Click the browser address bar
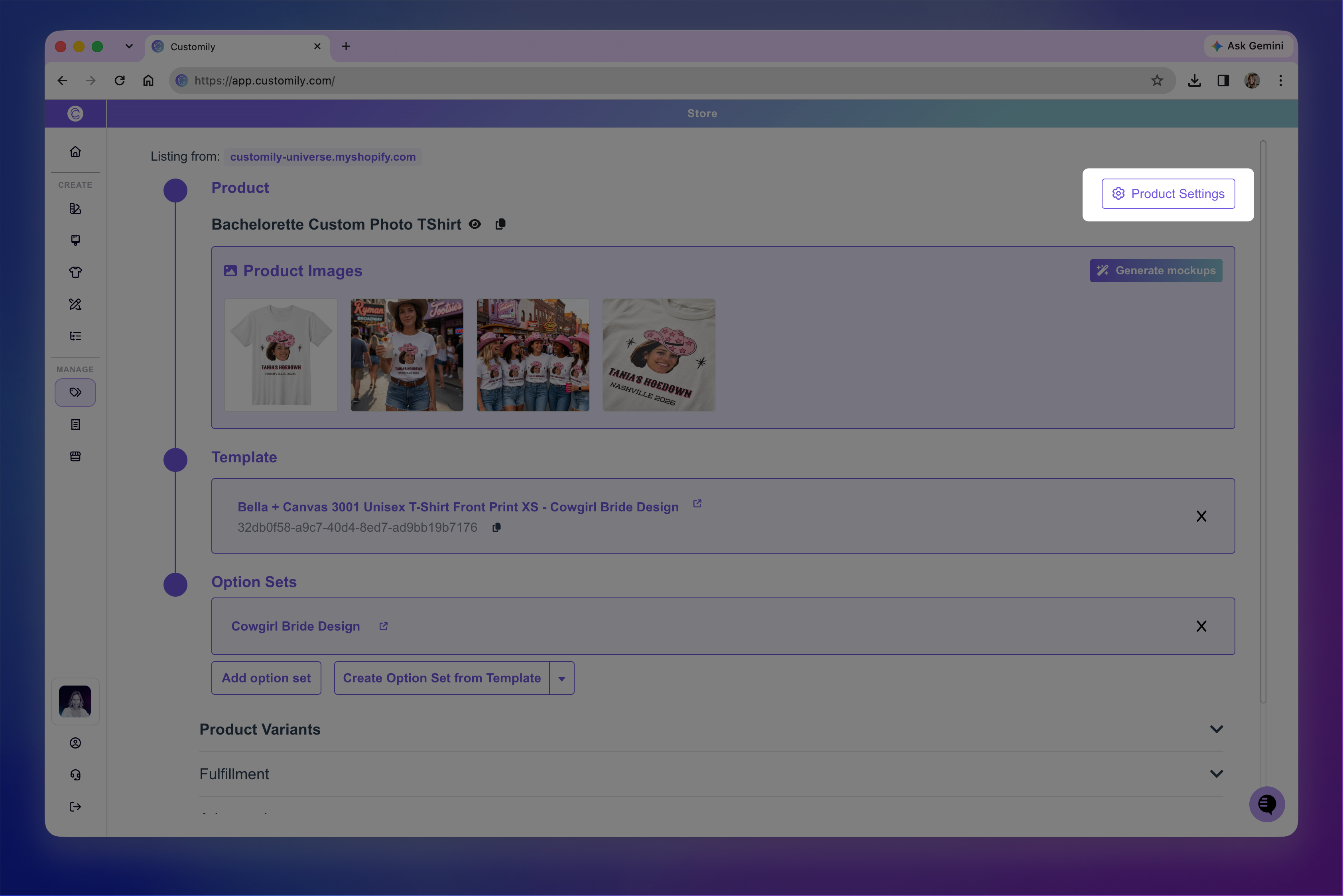The image size is (1343, 896). 672,81
